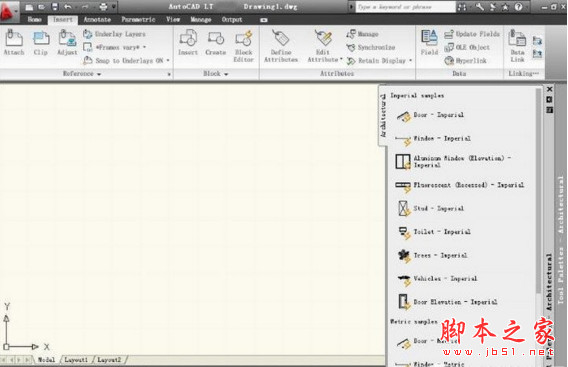Click the tool palette vertical scrollbar
Screen dimensions: 568x367
click(539, 191)
